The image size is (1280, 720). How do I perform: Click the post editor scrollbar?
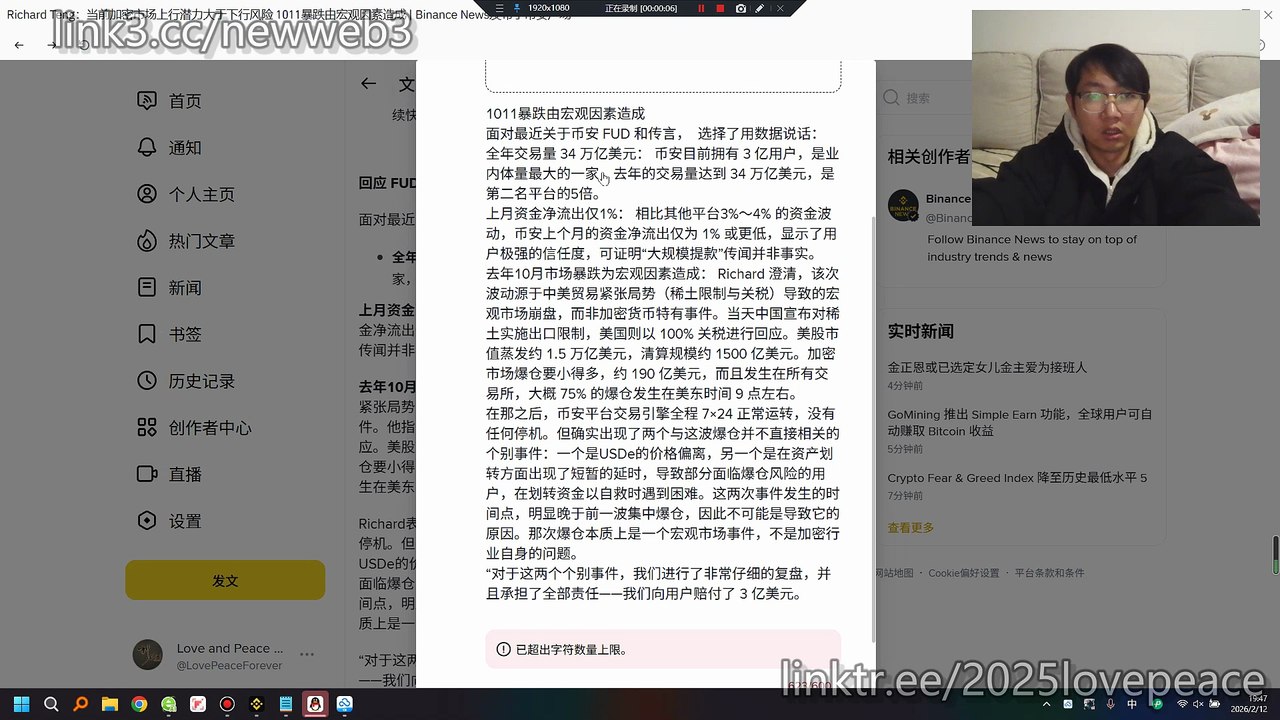872,430
